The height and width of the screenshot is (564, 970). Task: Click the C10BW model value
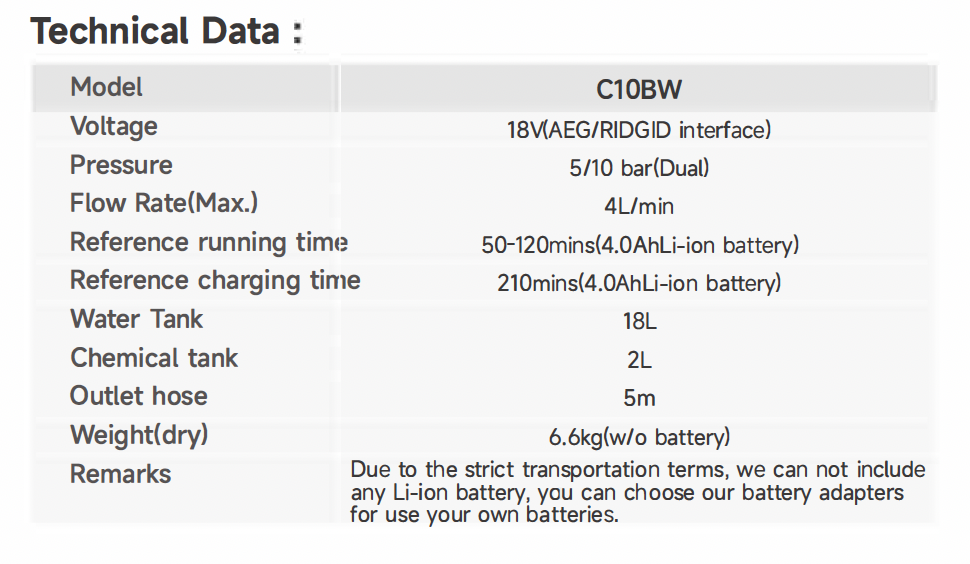click(638, 90)
